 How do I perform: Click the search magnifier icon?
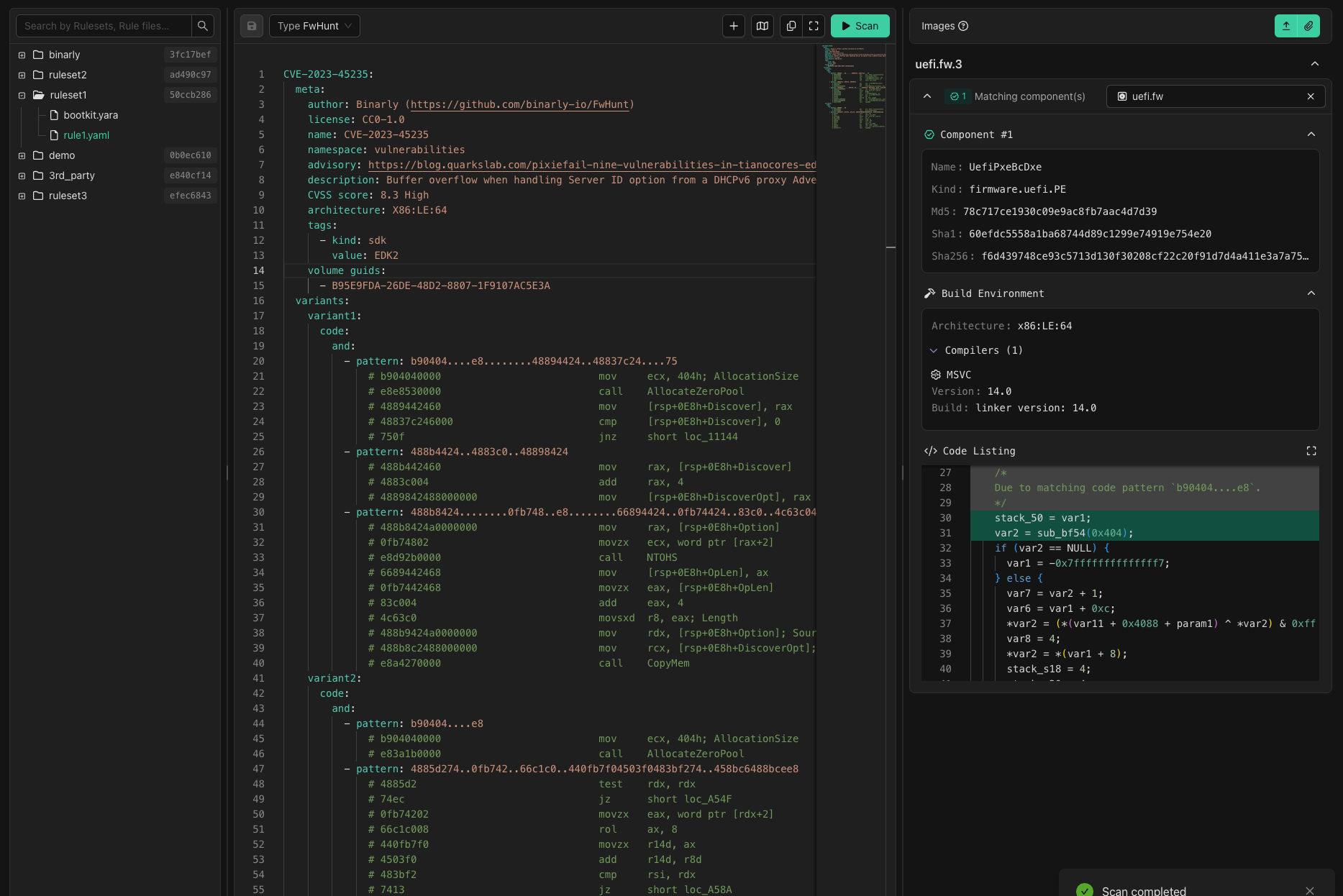(203, 26)
